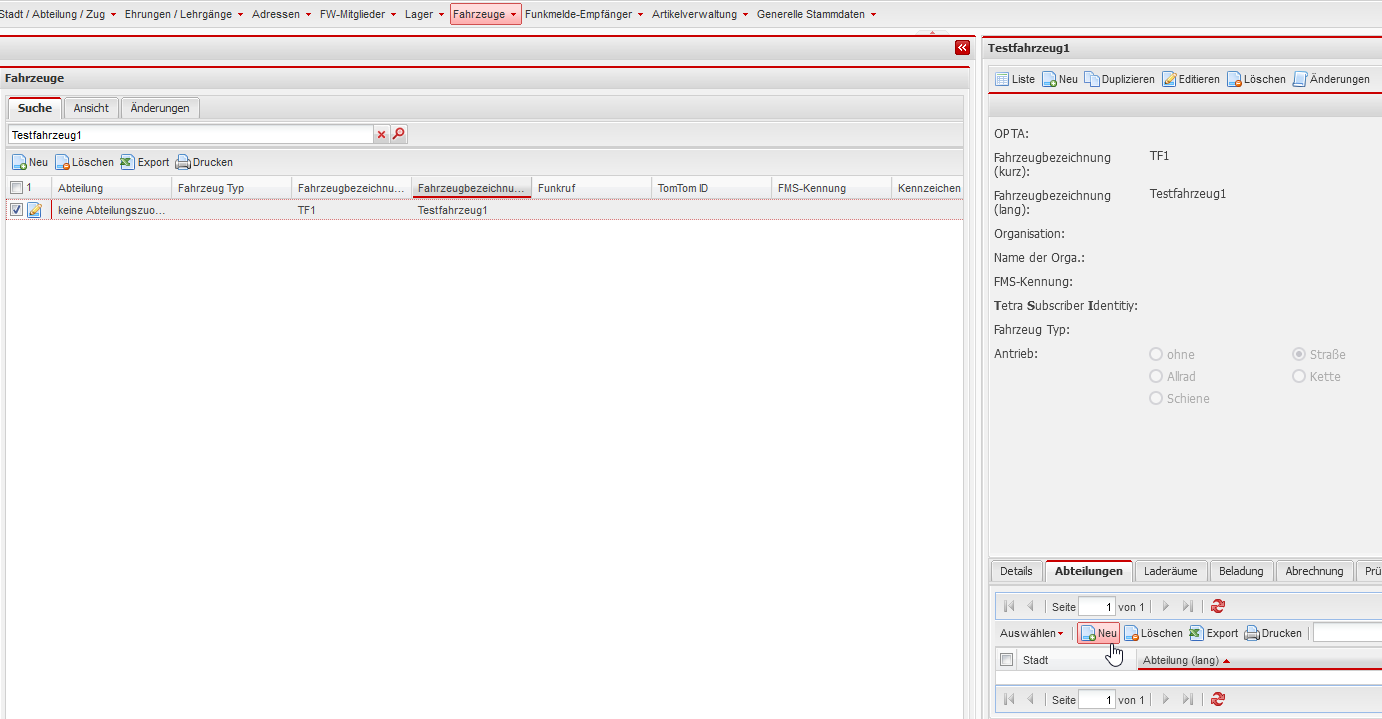This screenshot has height=719, width=1382.
Task: Open the Fahrzeuge dropdown menu
Action: pyautogui.click(x=485, y=14)
